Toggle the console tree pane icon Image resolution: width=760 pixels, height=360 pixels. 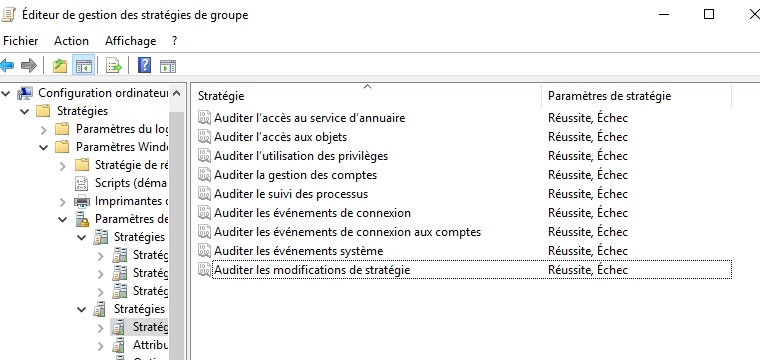tap(83, 65)
